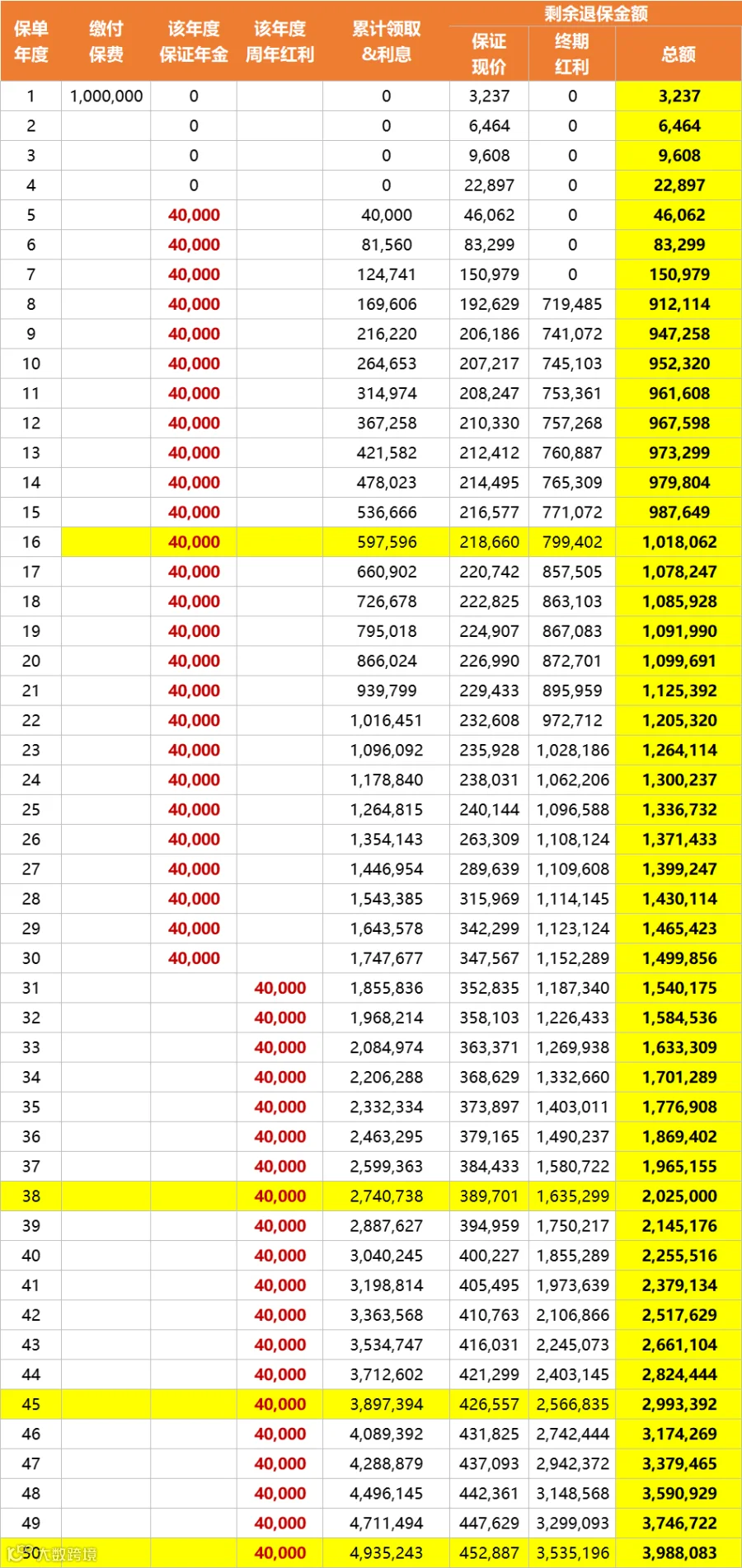Click the 剩余退保金额 group header

595,14
